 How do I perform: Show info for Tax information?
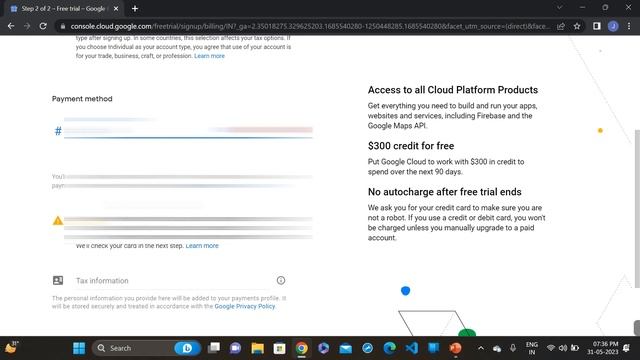[281, 280]
